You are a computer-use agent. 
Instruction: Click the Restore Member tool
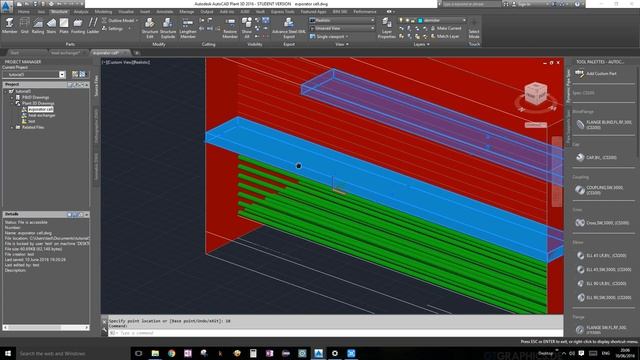[230, 28]
